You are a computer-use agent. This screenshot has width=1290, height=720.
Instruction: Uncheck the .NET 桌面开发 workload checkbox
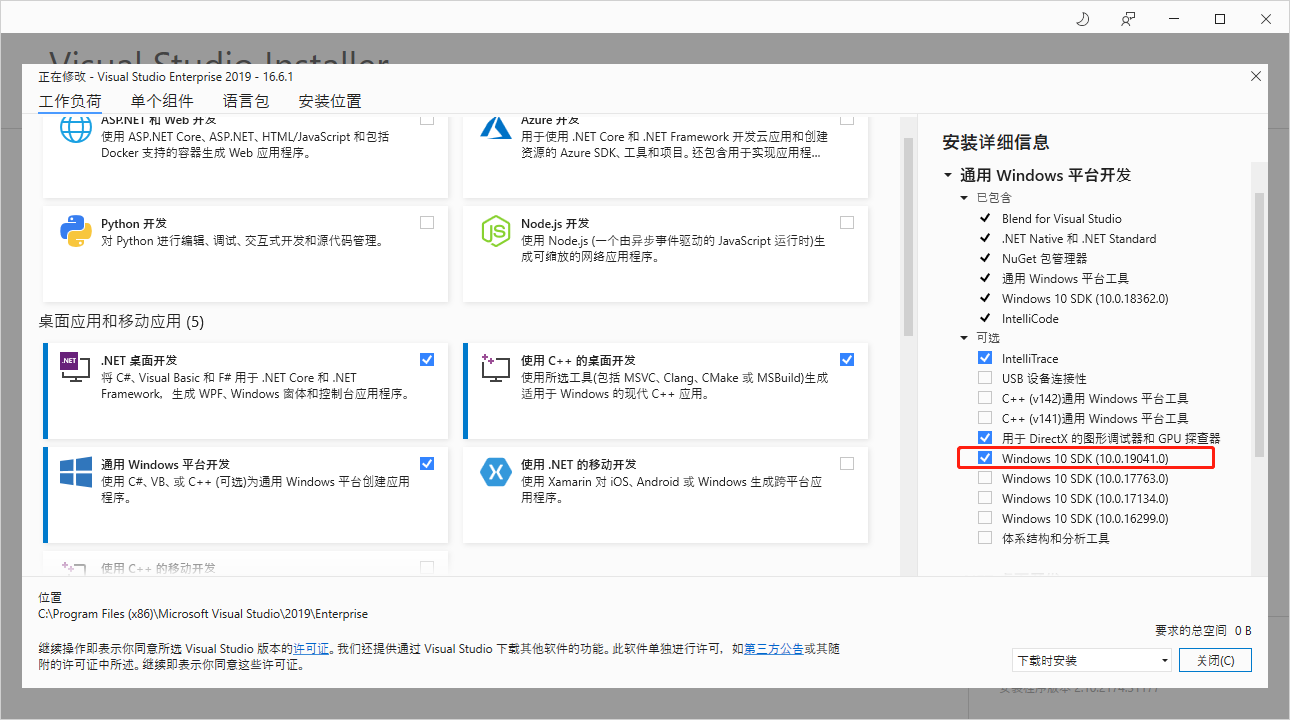click(427, 359)
